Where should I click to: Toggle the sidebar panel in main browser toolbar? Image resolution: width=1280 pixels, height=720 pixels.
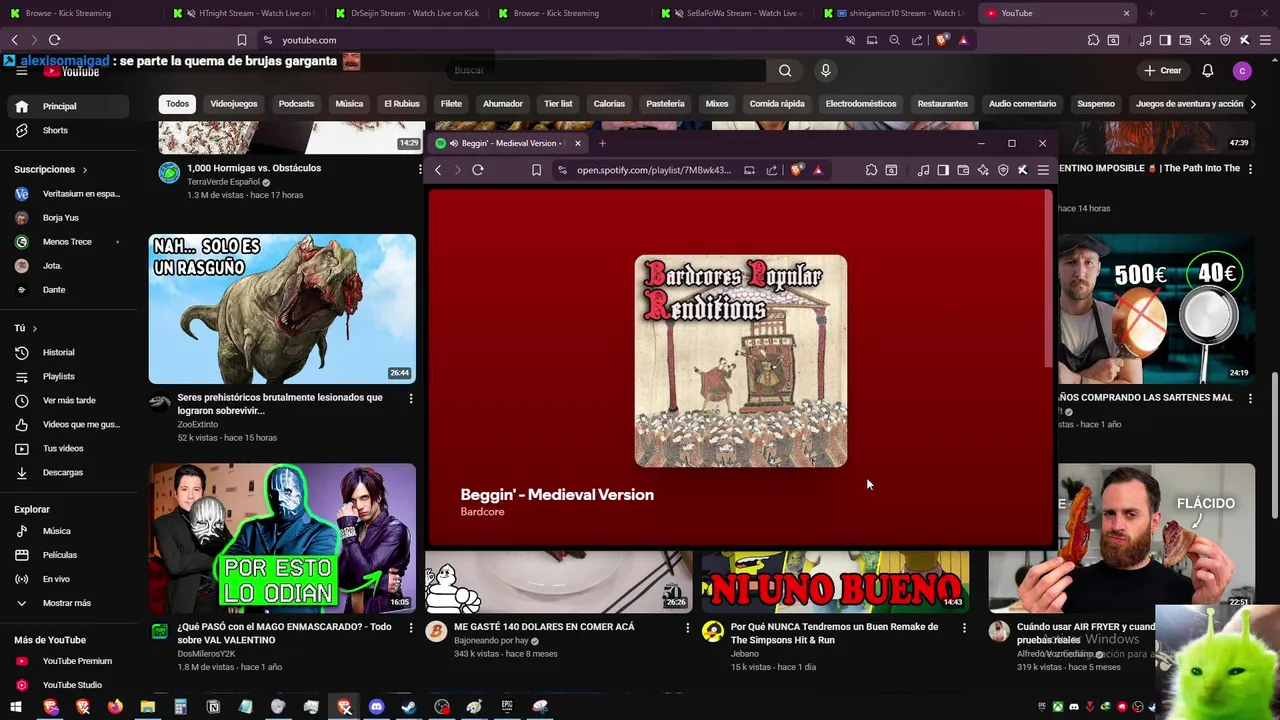point(1165,40)
